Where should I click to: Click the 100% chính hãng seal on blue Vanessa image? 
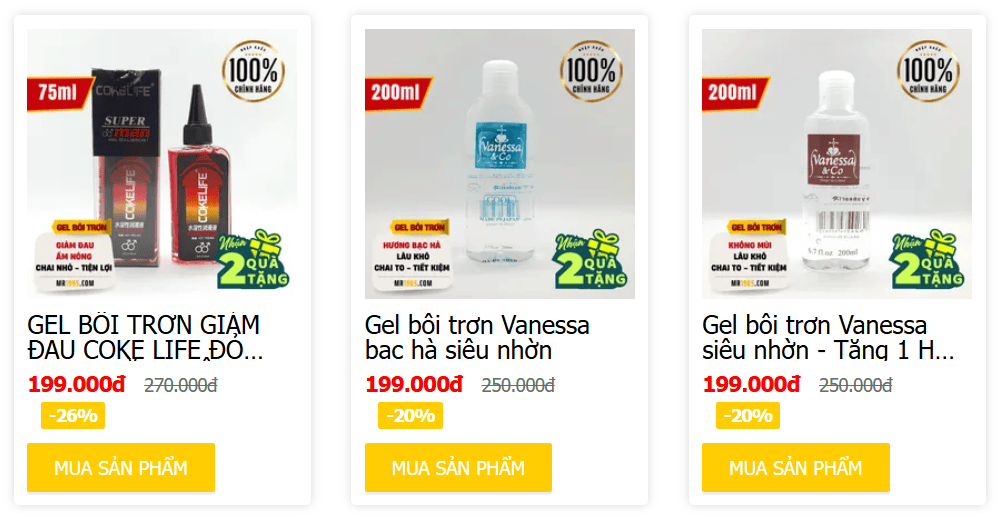click(591, 71)
